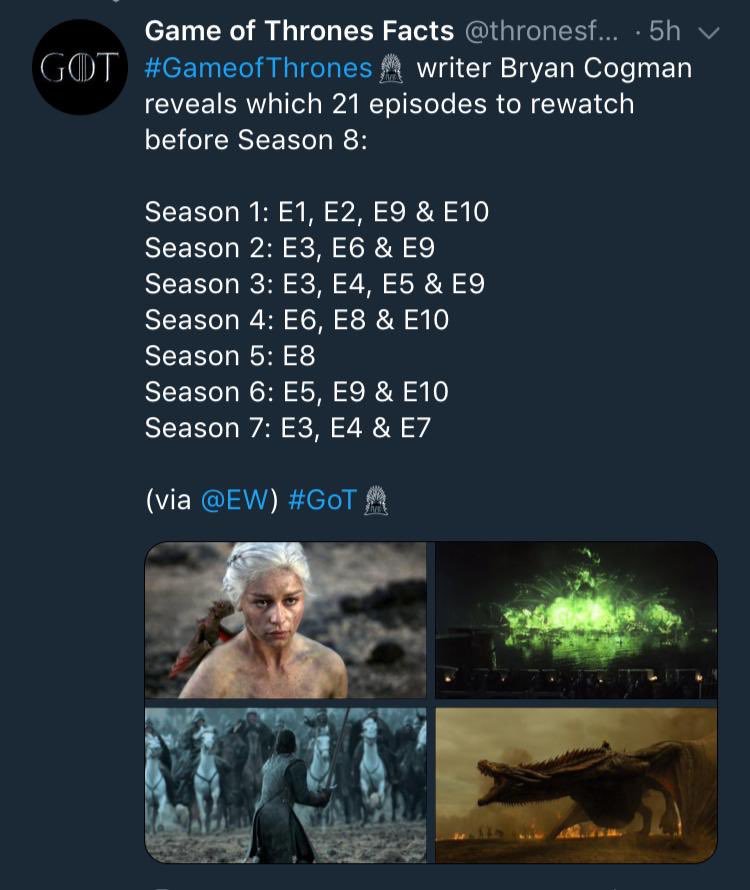Click the 'writer Bryan Cogman' tweet text
The image size is (750, 890).
(554, 68)
